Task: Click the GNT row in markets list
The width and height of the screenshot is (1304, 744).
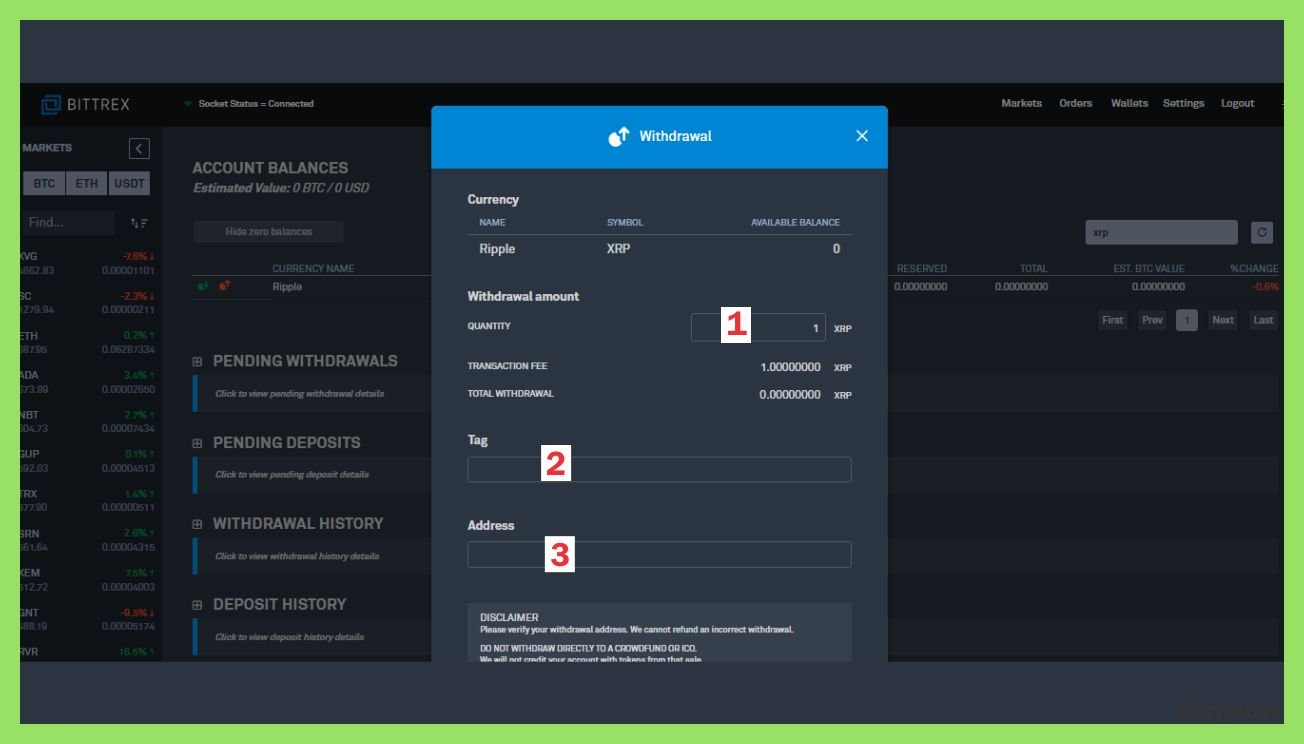Action: click(x=88, y=620)
